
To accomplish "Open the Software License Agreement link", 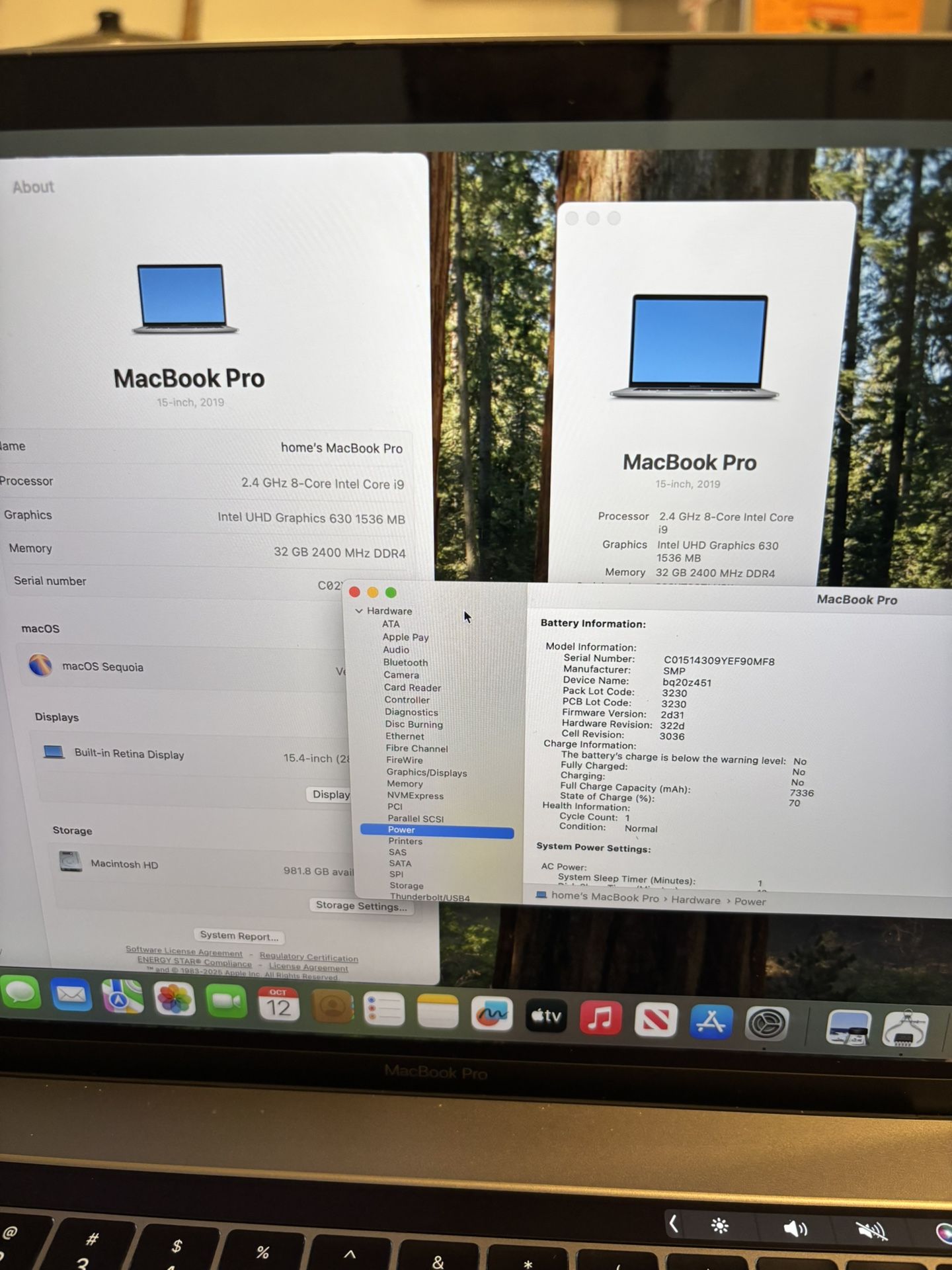I will coord(184,952).
